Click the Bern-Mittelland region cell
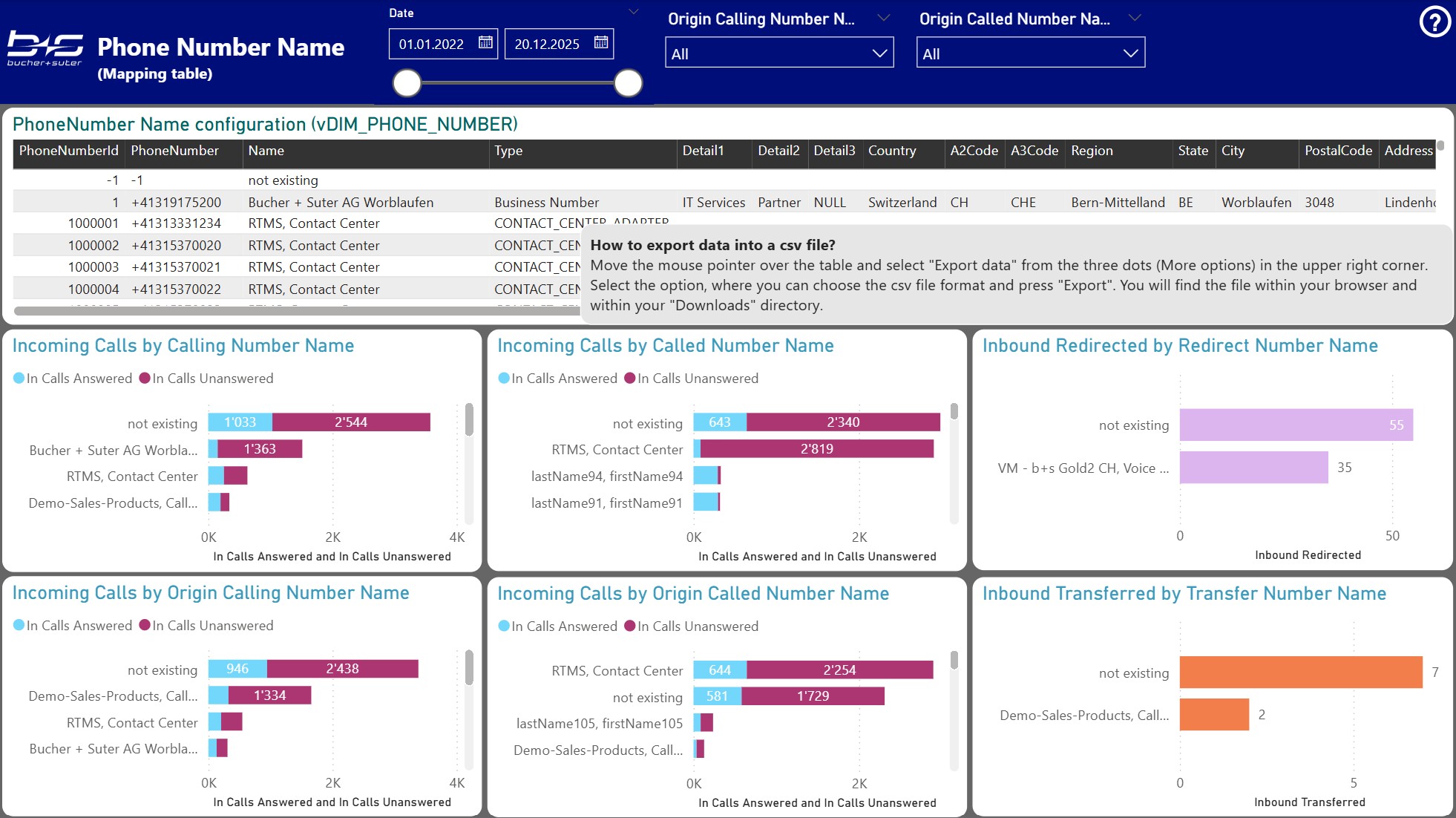Image resolution: width=1456 pixels, height=818 pixels. pyautogui.click(x=1118, y=203)
